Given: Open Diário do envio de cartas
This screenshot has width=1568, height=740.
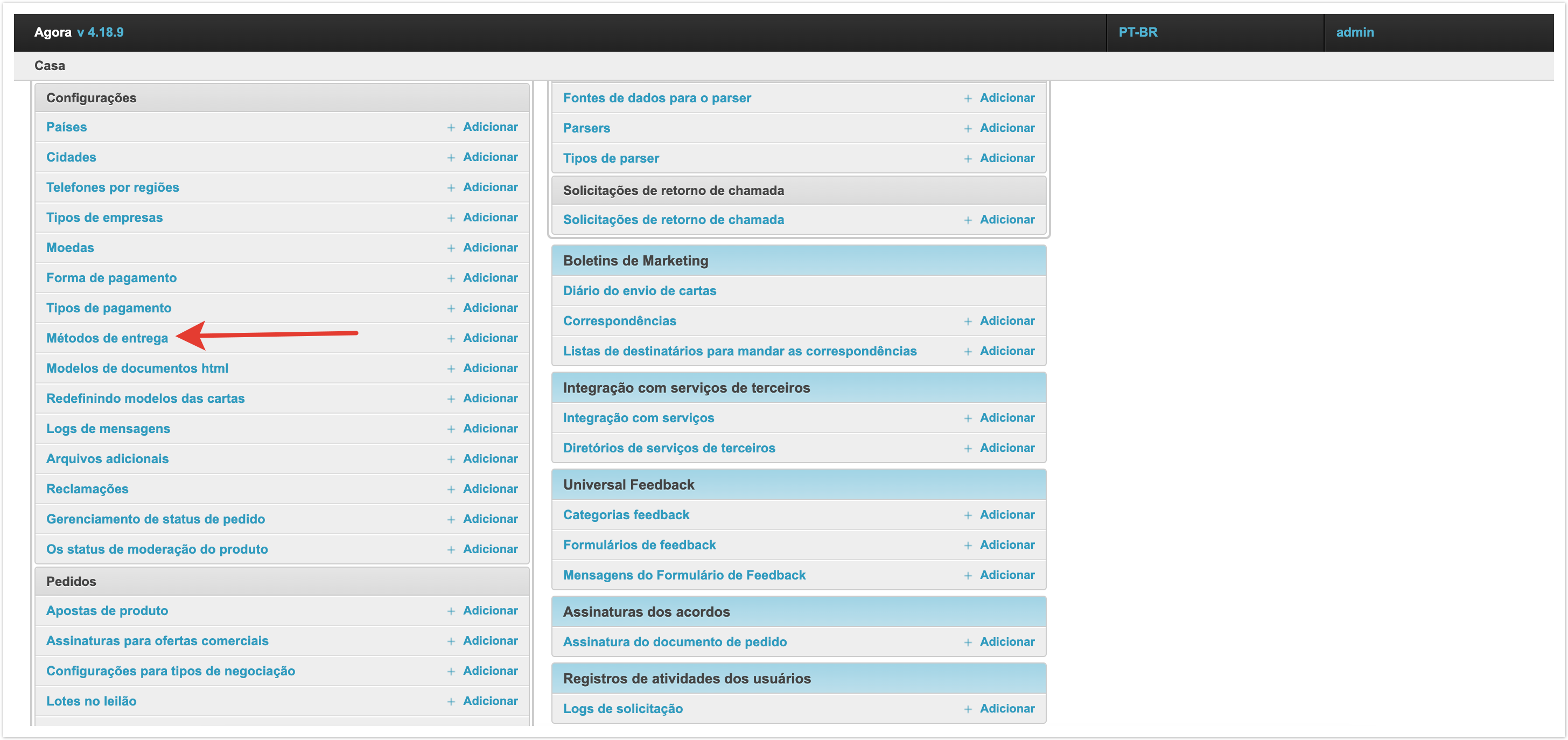Looking at the screenshot, I should [639, 290].
